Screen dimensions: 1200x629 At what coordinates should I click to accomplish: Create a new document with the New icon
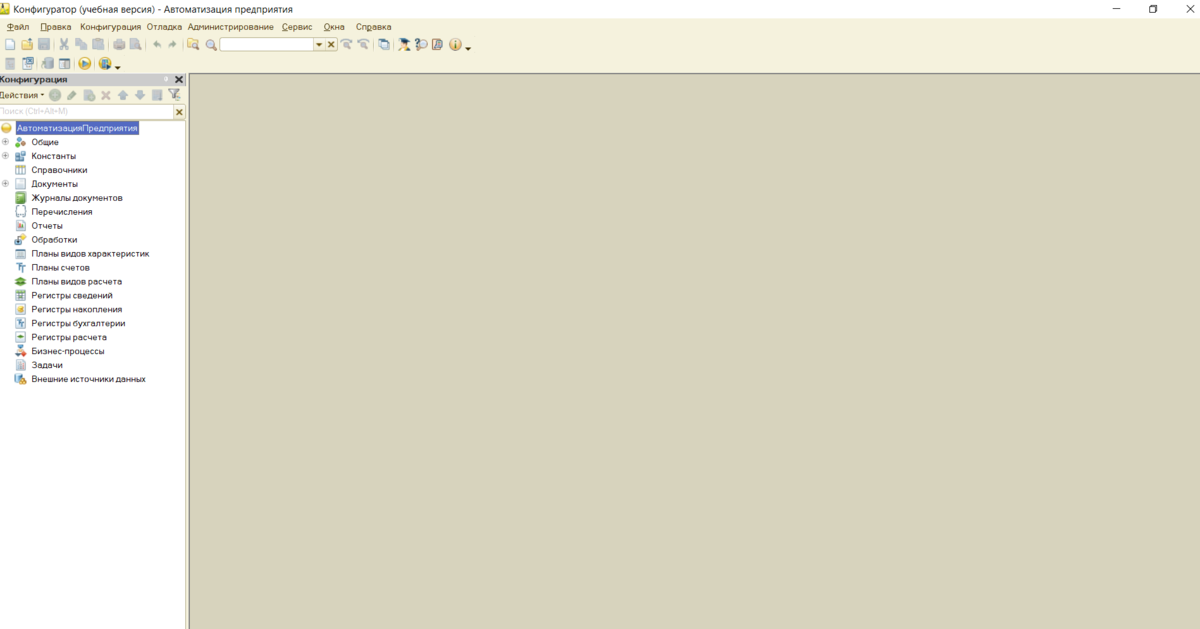(x=10, y=44)
